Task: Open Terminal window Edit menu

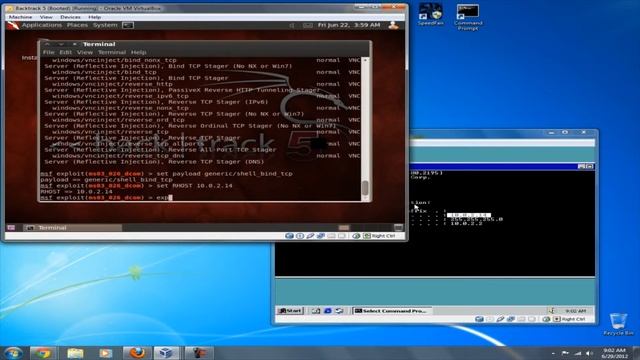Action: click(x=65, y=52)
